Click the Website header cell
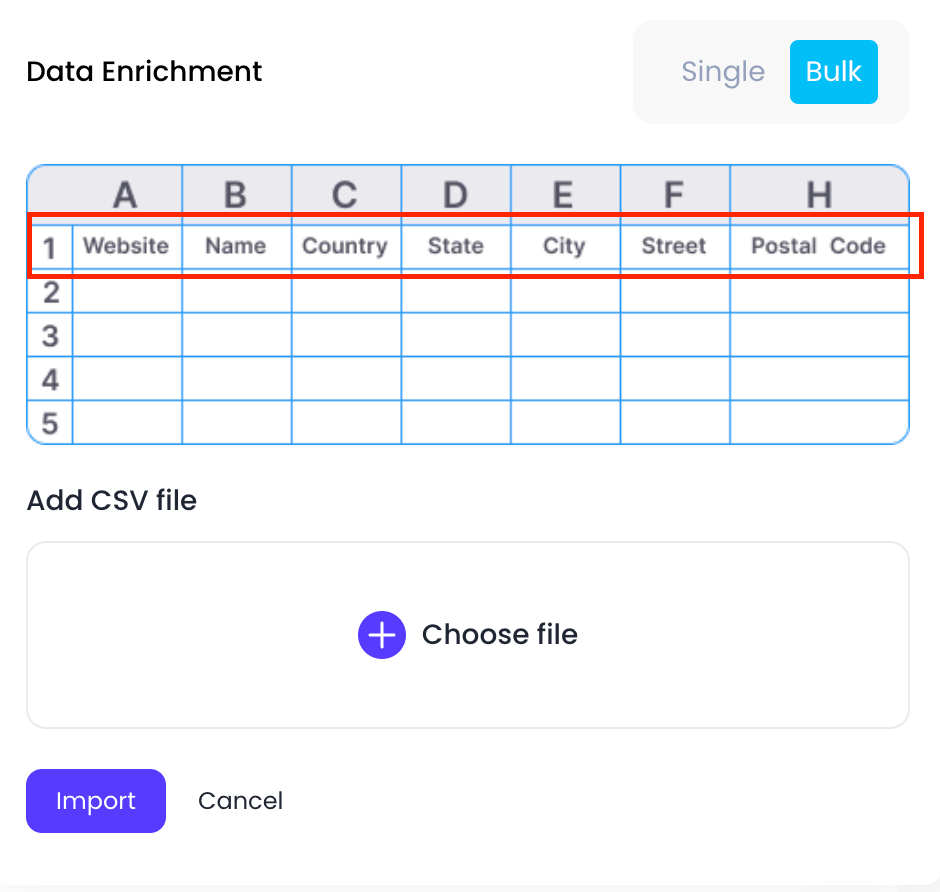 pos(126,246)
